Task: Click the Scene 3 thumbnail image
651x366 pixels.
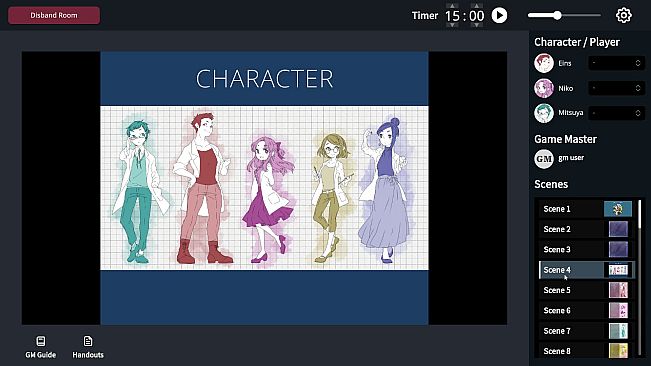Action: tap(618, 249)
